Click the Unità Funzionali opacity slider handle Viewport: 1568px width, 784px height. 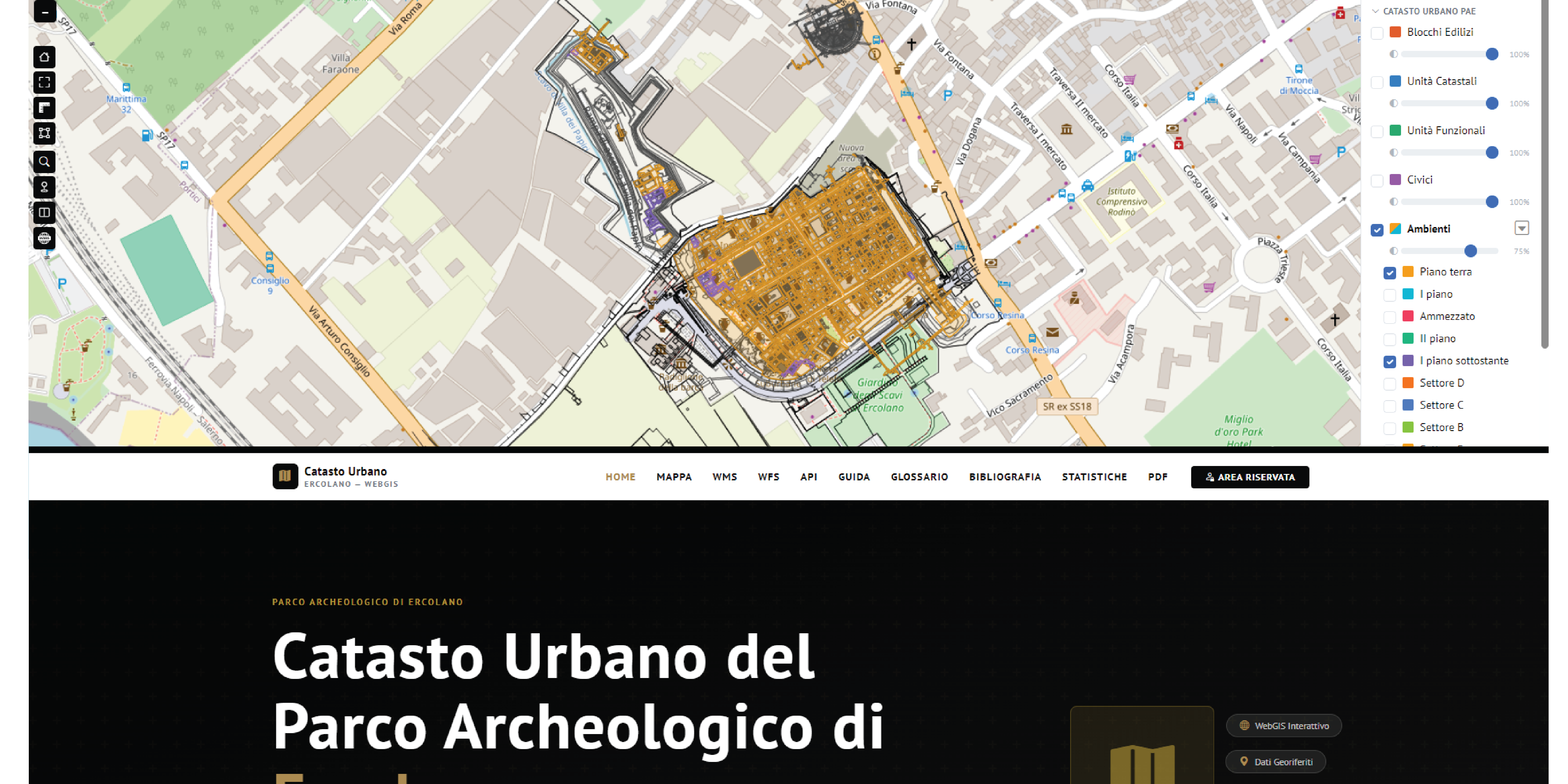coord(1491,153)
